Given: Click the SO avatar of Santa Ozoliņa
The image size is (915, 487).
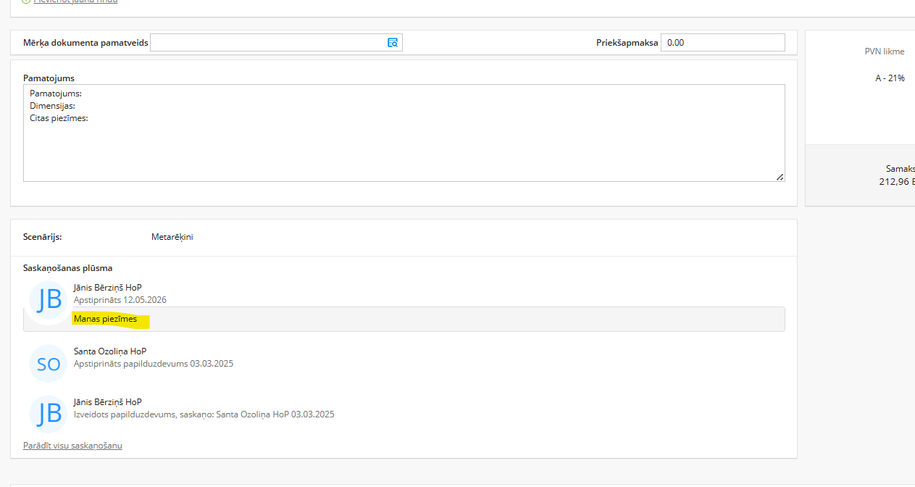Looking at the screenshot, I should [x=48, y=364].
